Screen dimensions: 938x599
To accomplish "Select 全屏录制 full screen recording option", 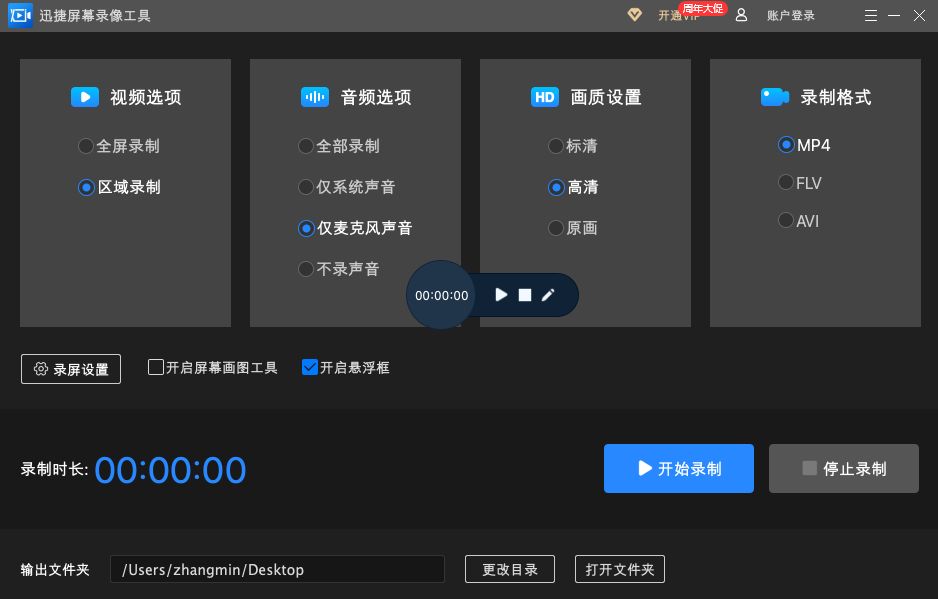I will tap(86, 146).
